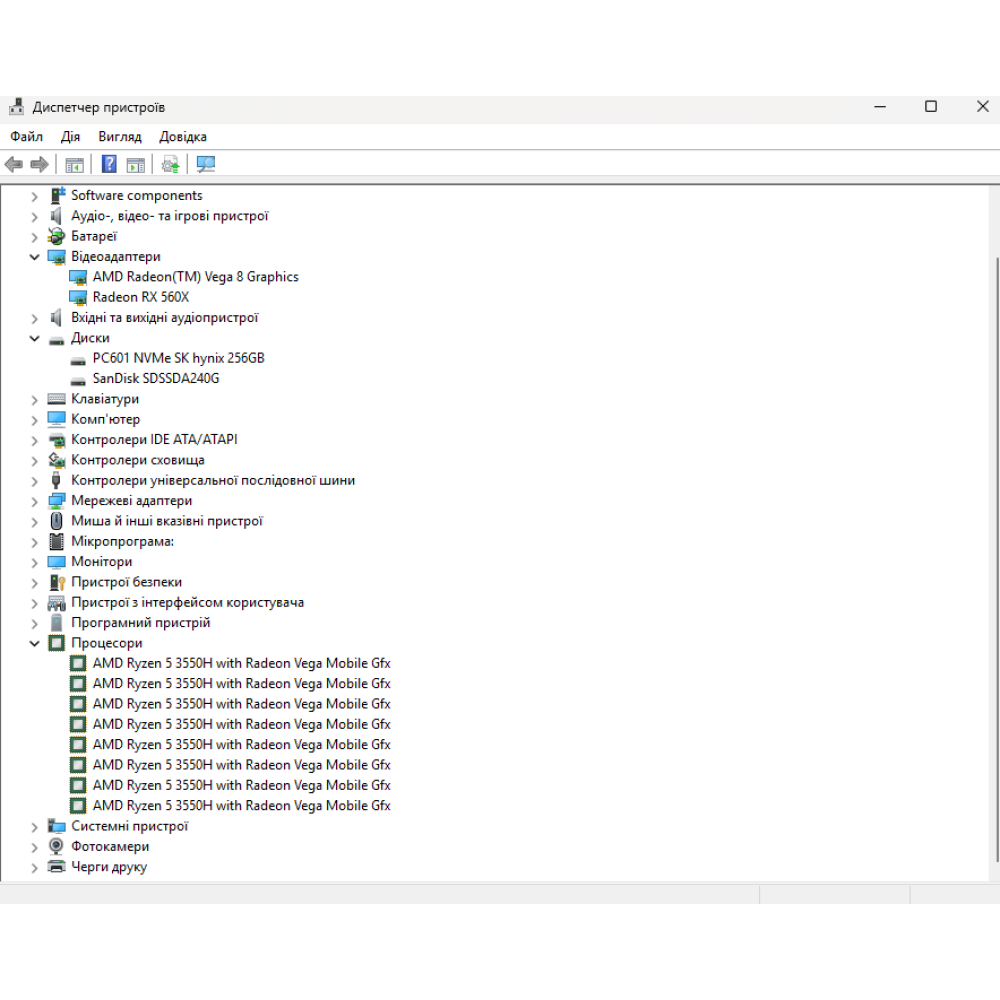Click the Back arrow toolbar icon

pyautogui.click(x=14, y=164)
